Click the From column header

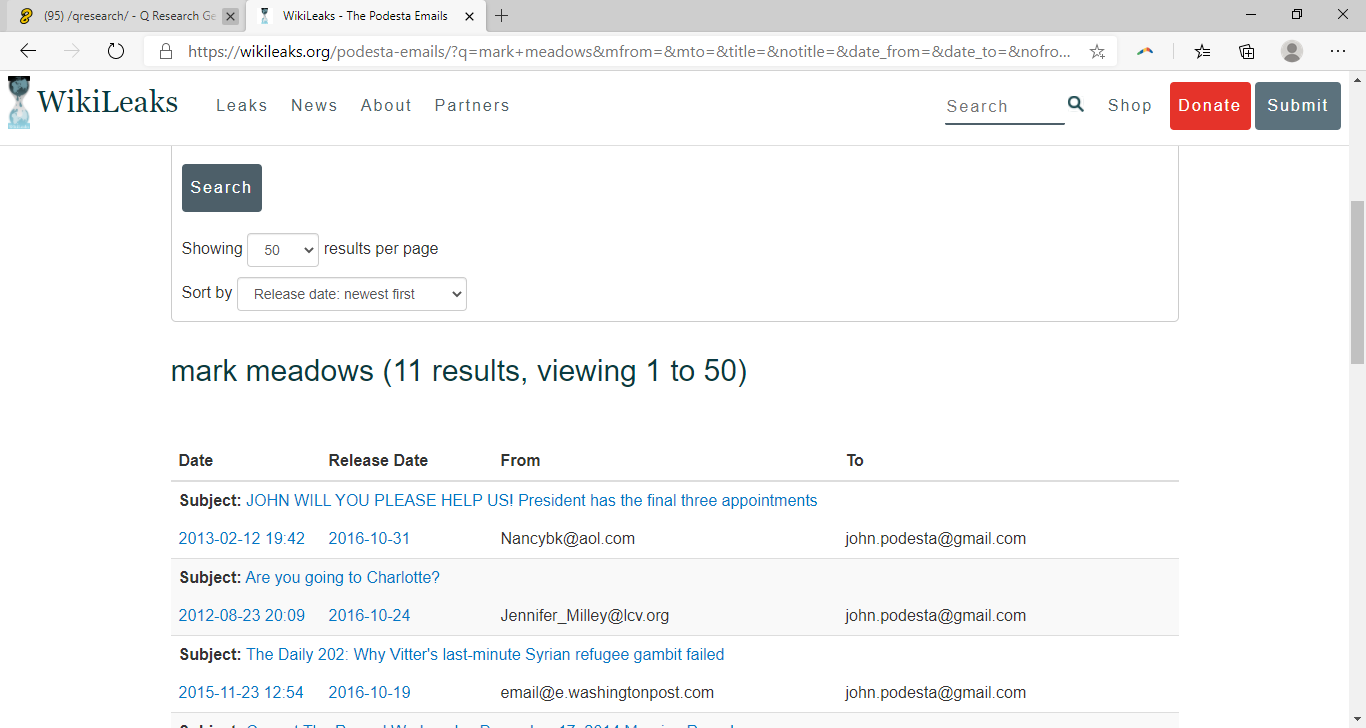point(520,460)
